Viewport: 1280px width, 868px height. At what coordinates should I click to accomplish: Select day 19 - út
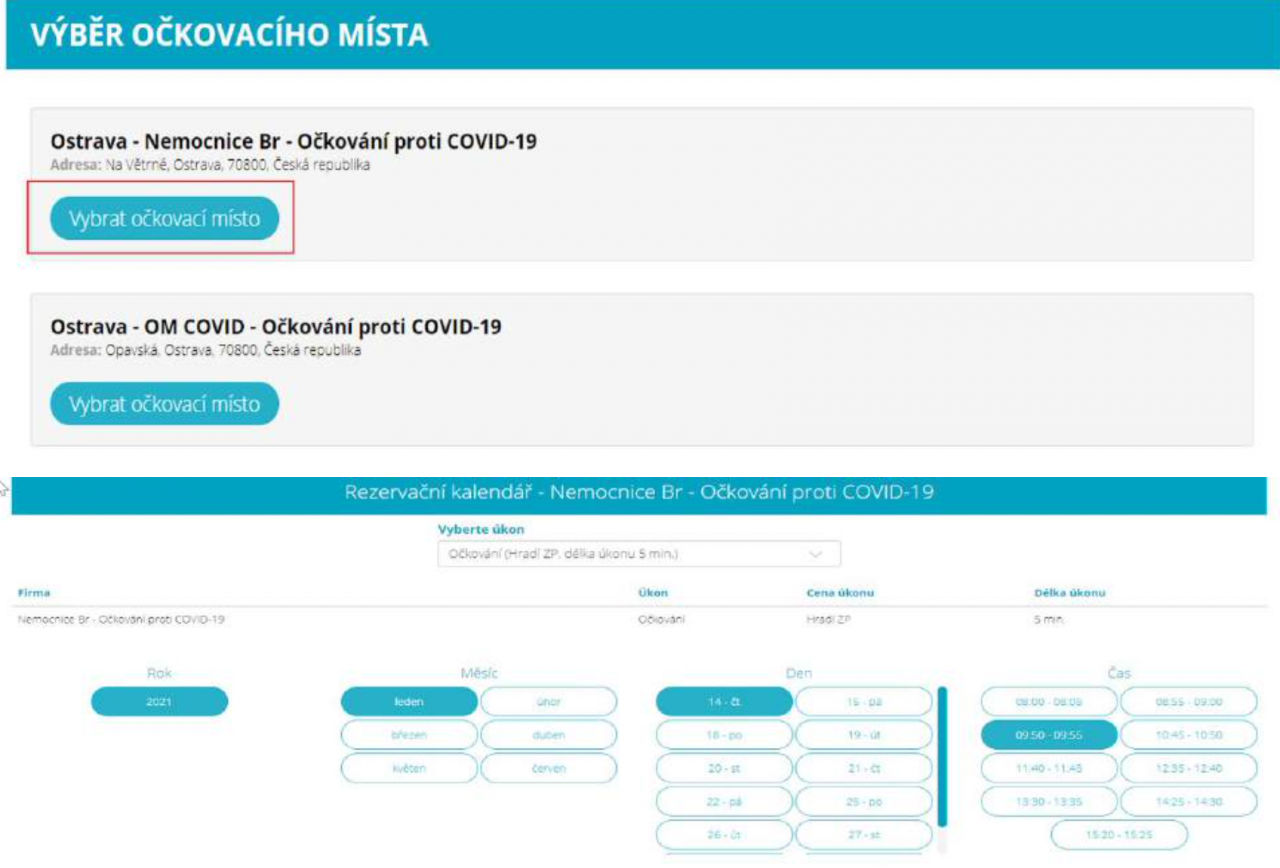pos(864,735)
